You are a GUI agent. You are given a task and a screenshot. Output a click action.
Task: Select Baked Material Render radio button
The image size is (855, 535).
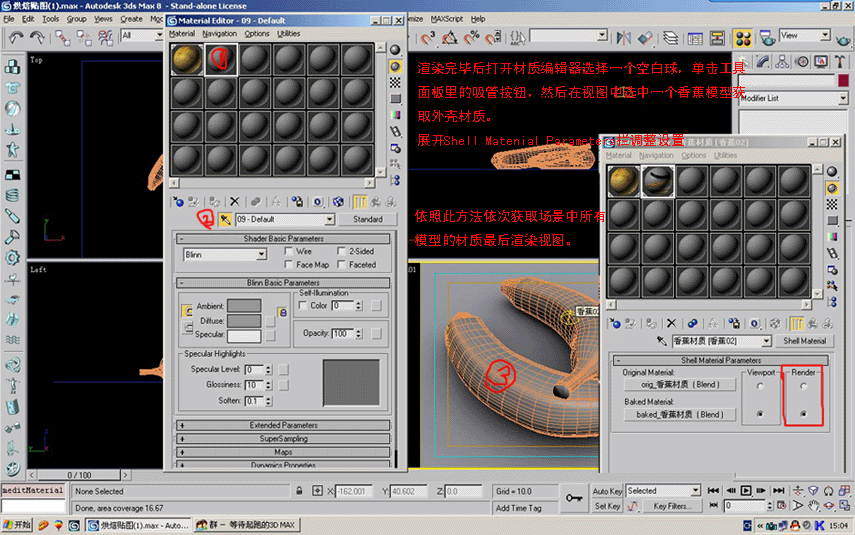point(803,414)
